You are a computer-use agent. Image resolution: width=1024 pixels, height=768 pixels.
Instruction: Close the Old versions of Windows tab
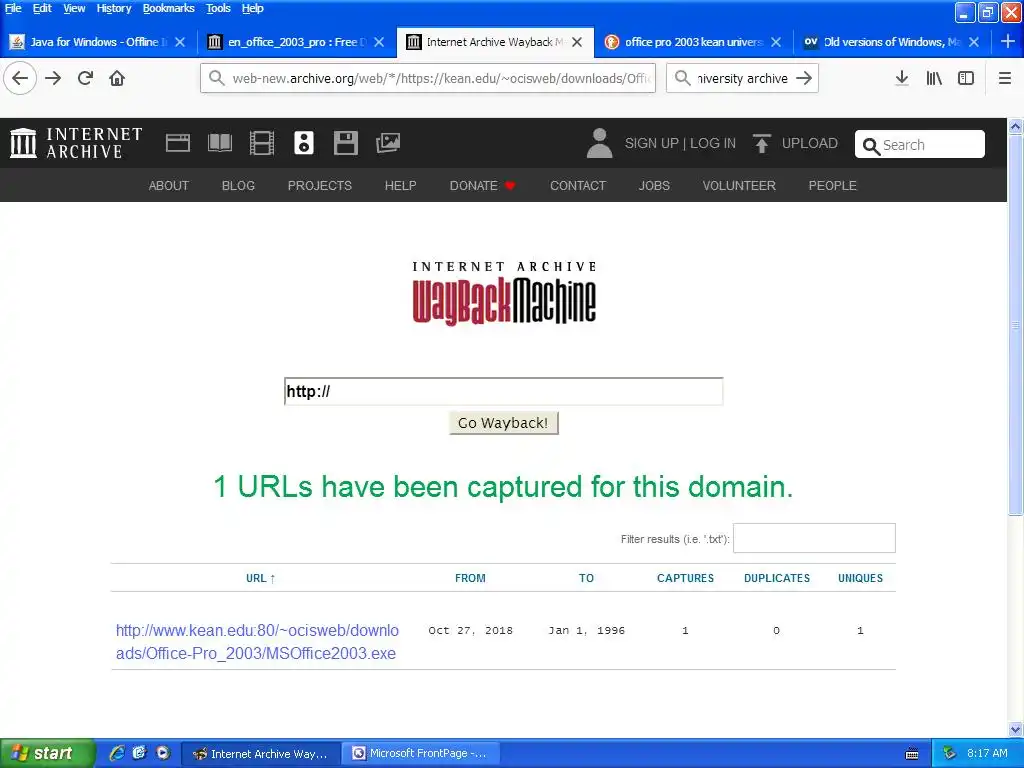point(974,42)
